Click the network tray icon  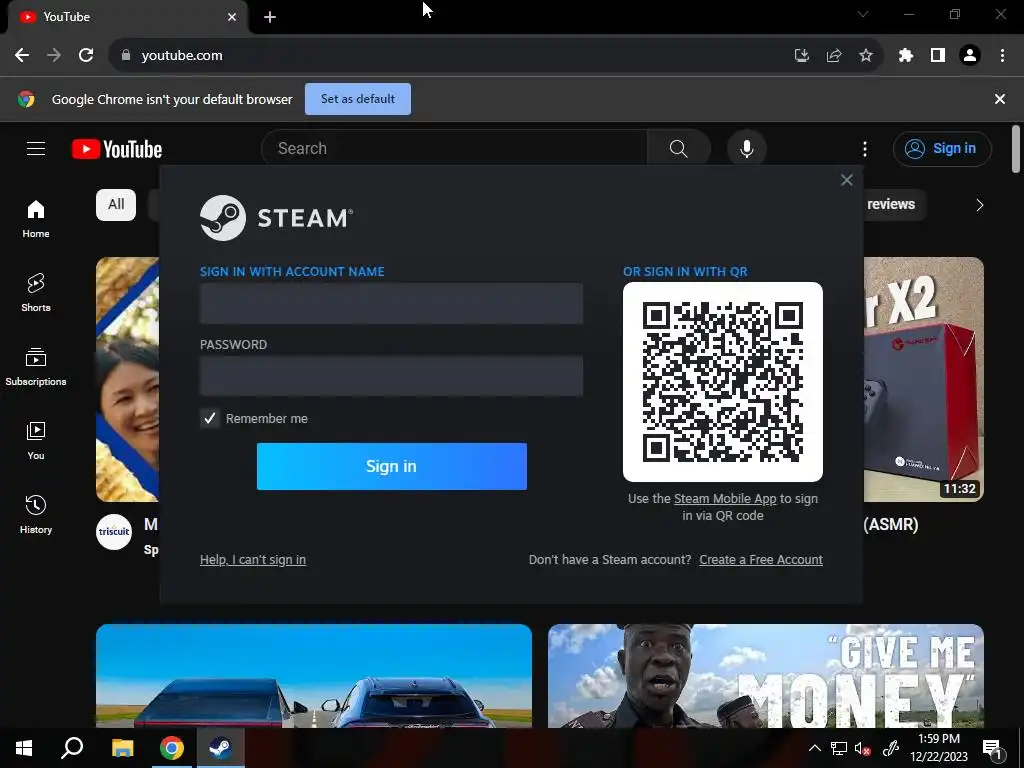839,748
